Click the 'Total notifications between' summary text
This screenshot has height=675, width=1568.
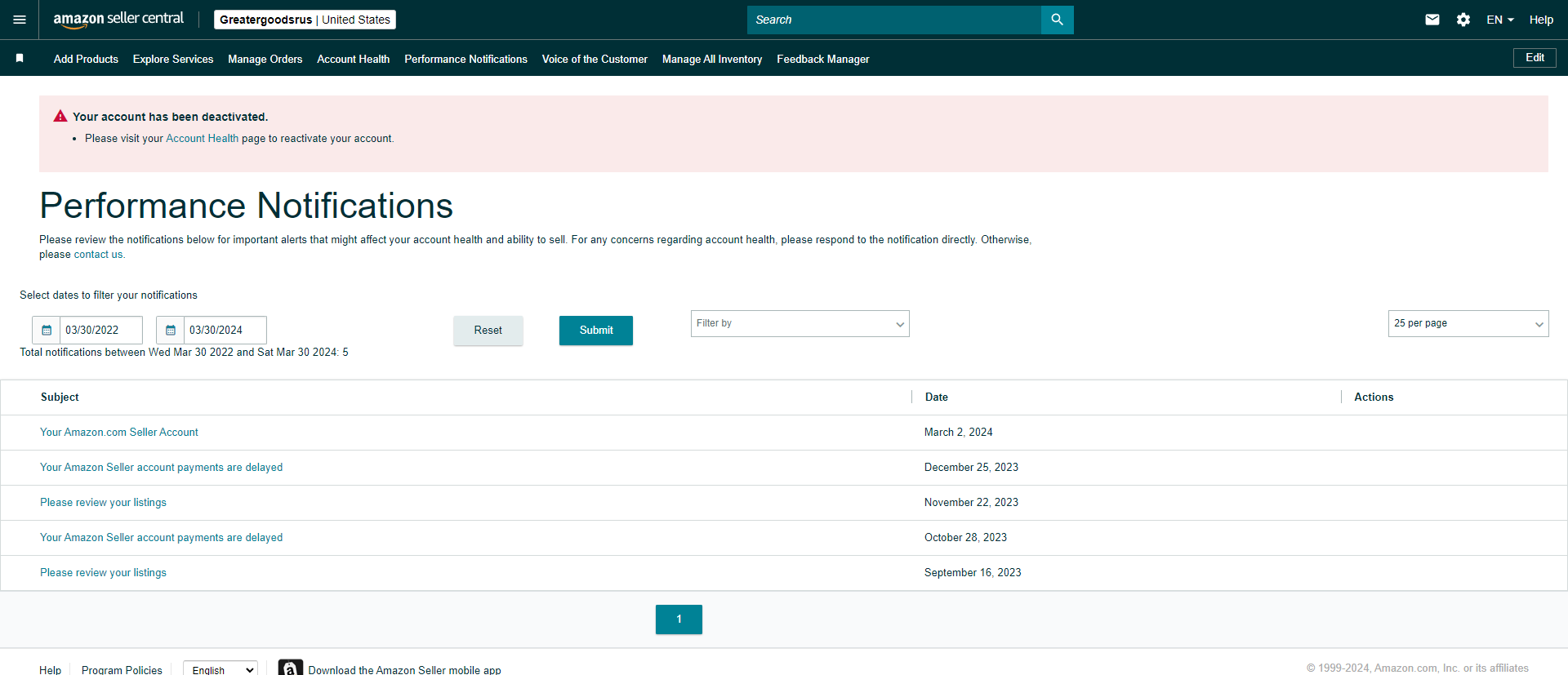184,353
